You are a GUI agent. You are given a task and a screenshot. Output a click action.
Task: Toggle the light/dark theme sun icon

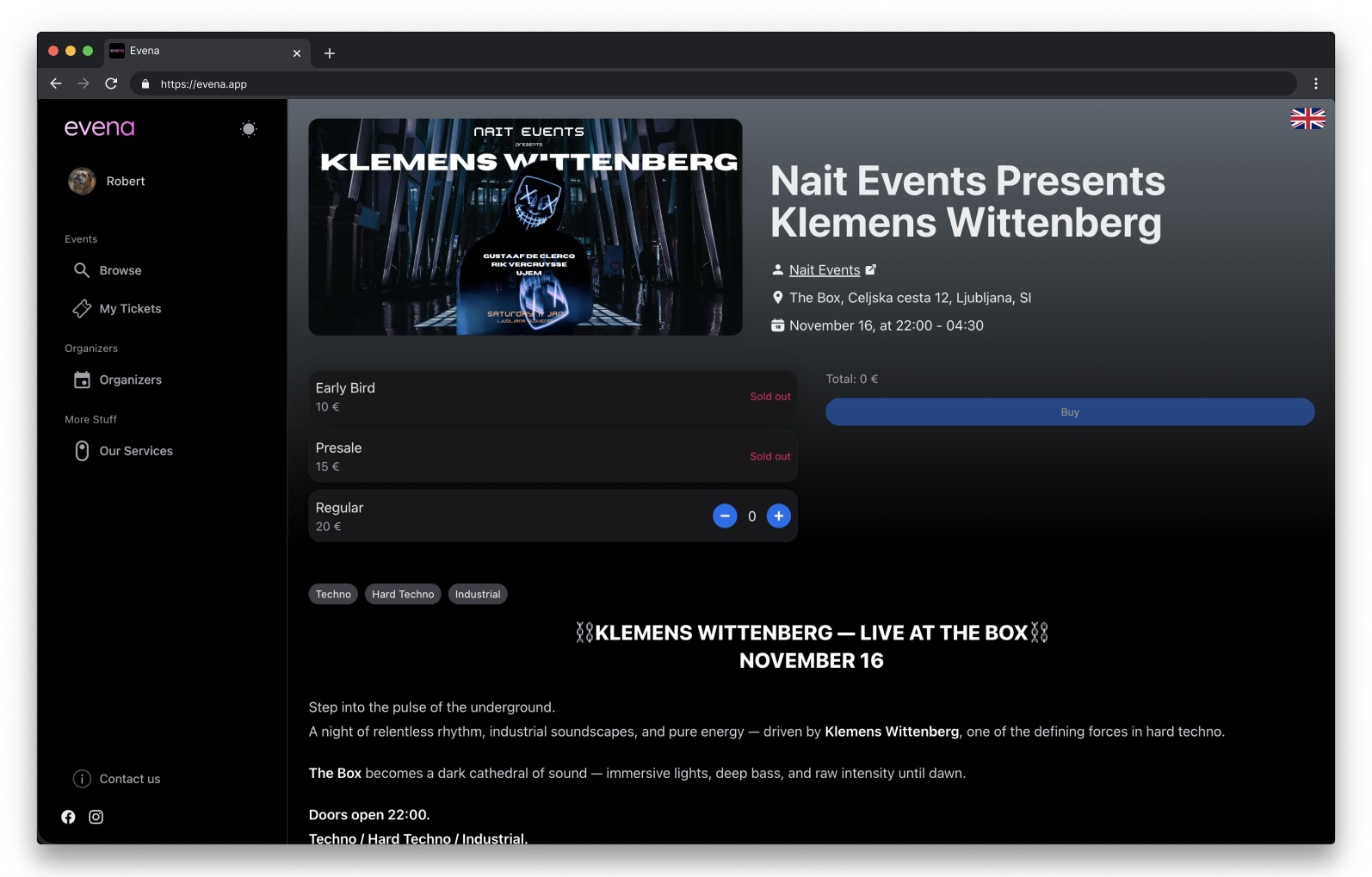pyautogui.click(x=248, y=129)
